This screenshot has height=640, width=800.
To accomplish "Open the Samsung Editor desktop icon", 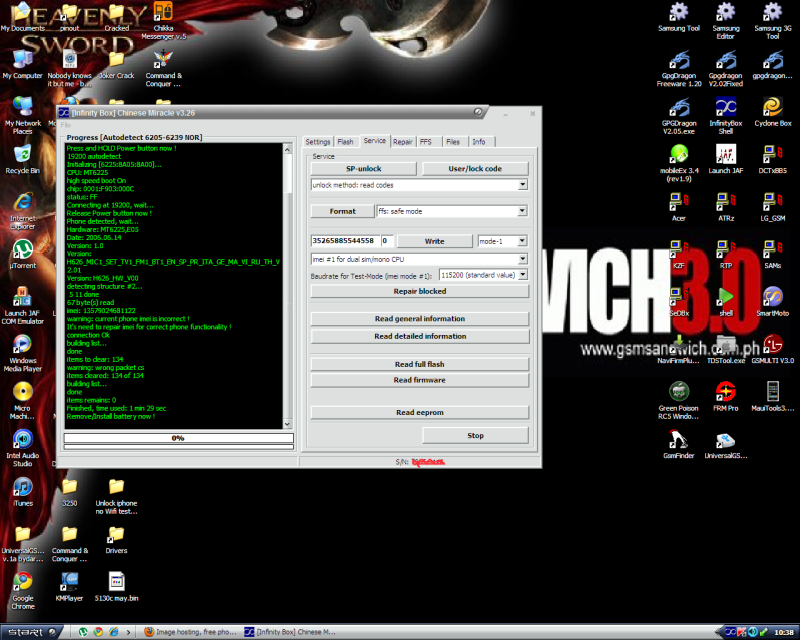I will pyautogui.click(x=726, y=20).
